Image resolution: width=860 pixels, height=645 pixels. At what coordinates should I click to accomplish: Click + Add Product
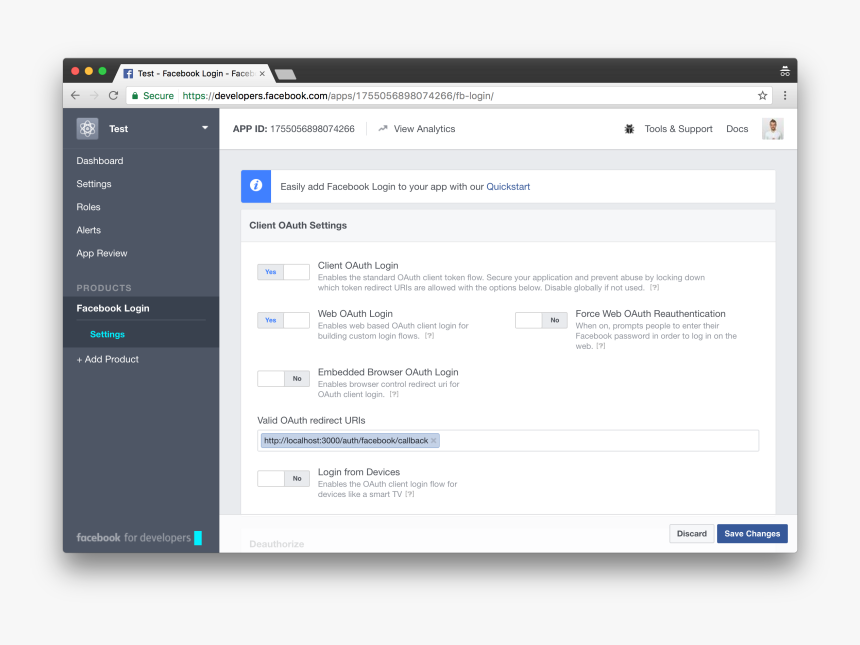[108, 359]
